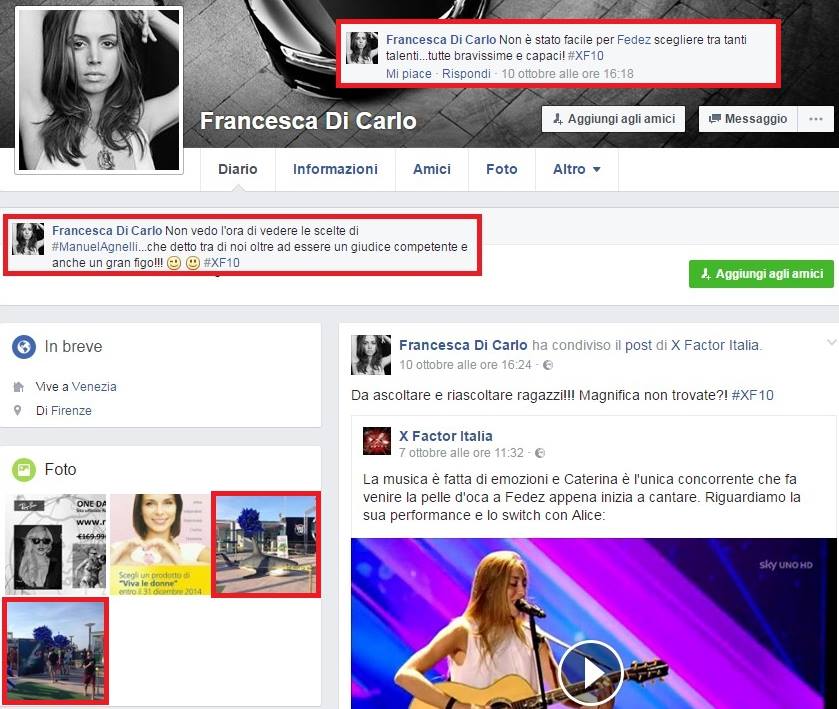
Task: Click the green Aggiungi agli amici button
Action: click(x=761, y=274)
